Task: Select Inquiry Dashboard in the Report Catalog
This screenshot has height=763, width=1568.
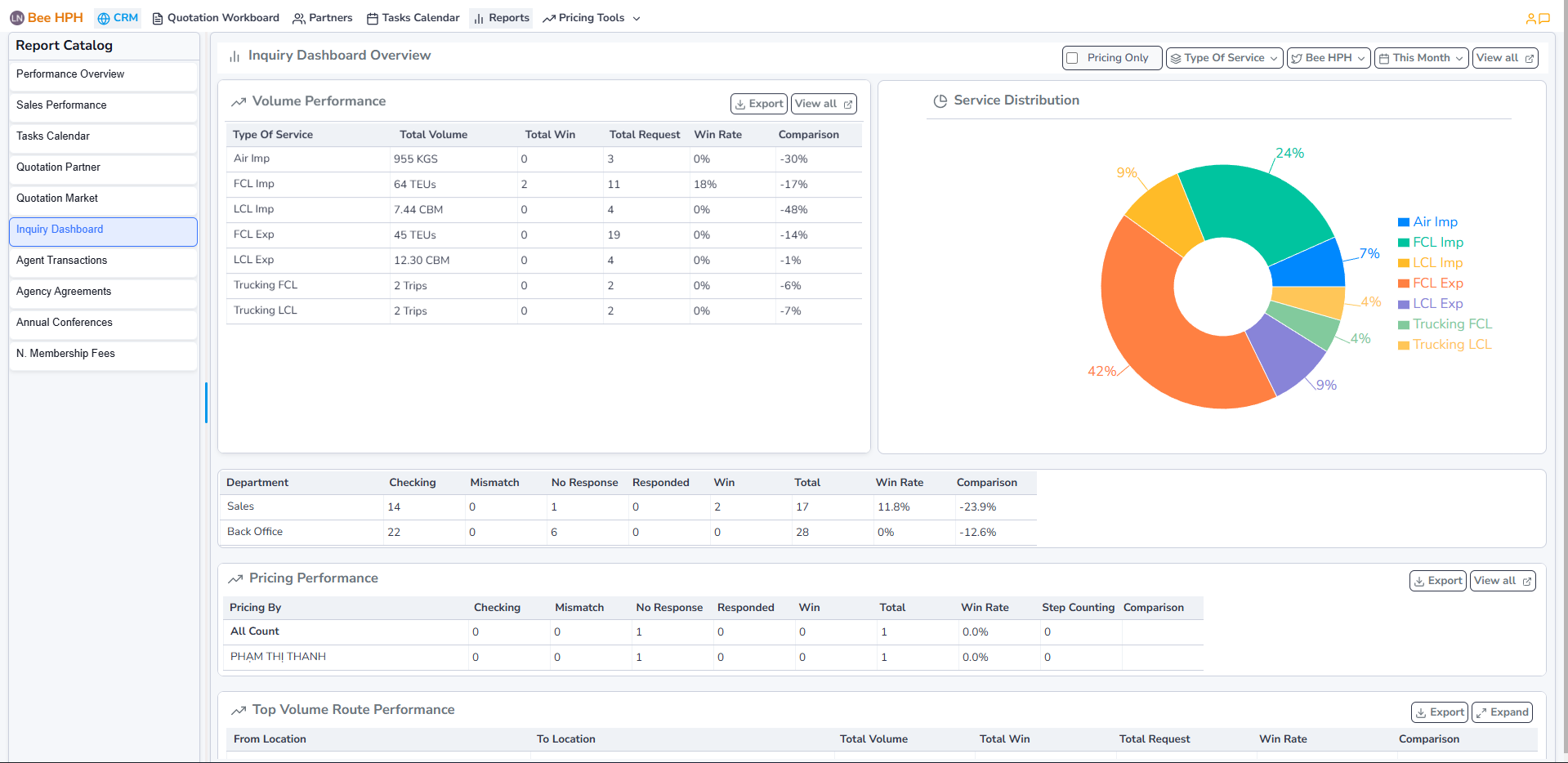Action: [x=103, y=230]
